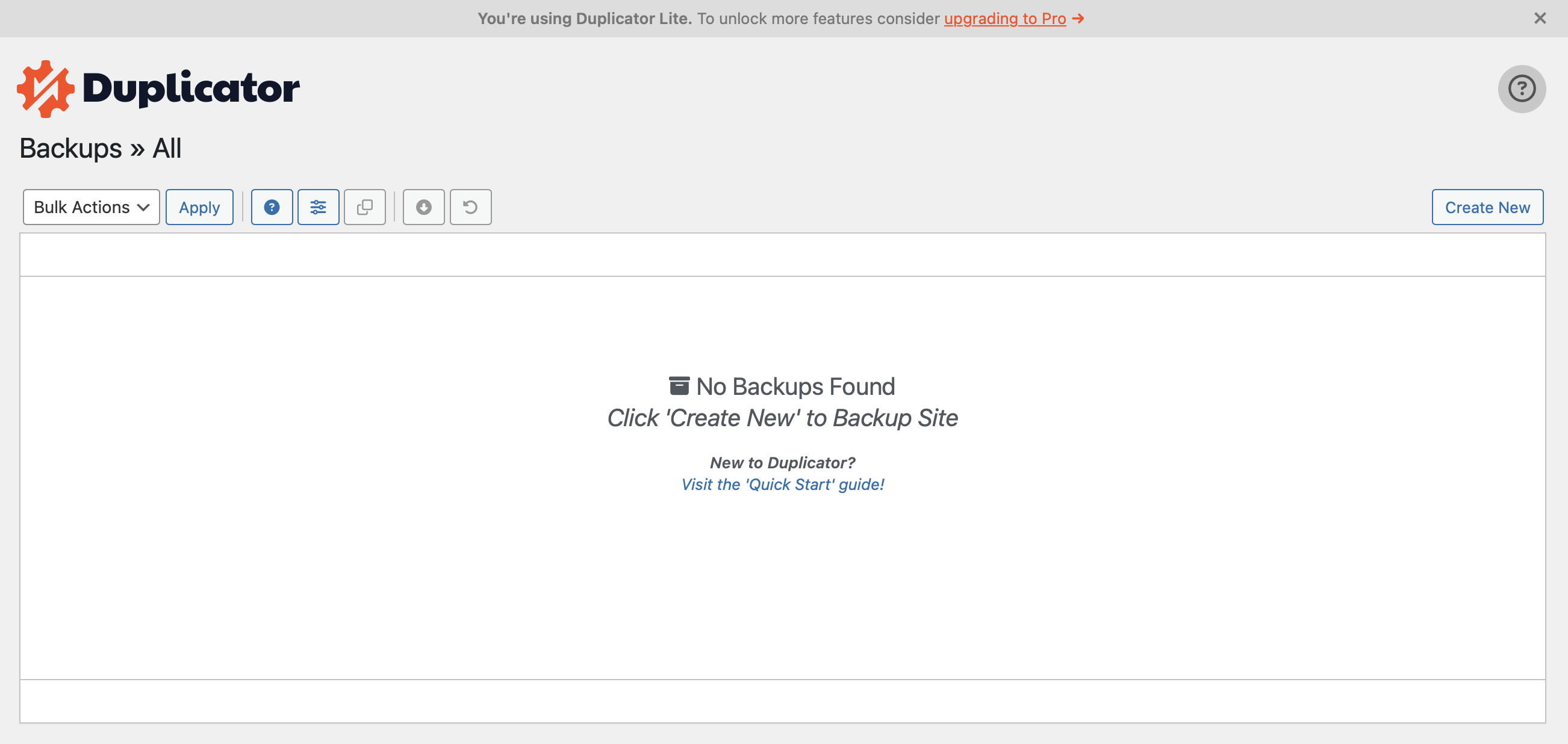
Task: Click the restore/refresh icon in toolbar
Action: click(x=470, y=207)
